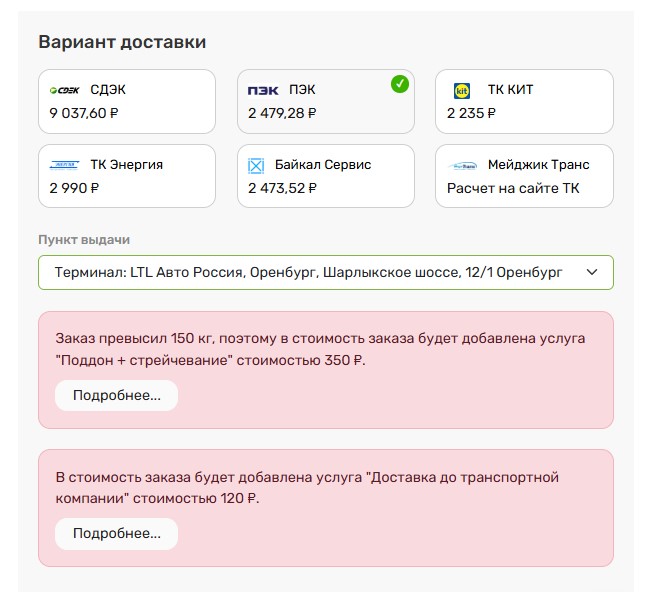Click the Пункт выдачи label
The image size is (651, 592).
[x=84, y=240]
